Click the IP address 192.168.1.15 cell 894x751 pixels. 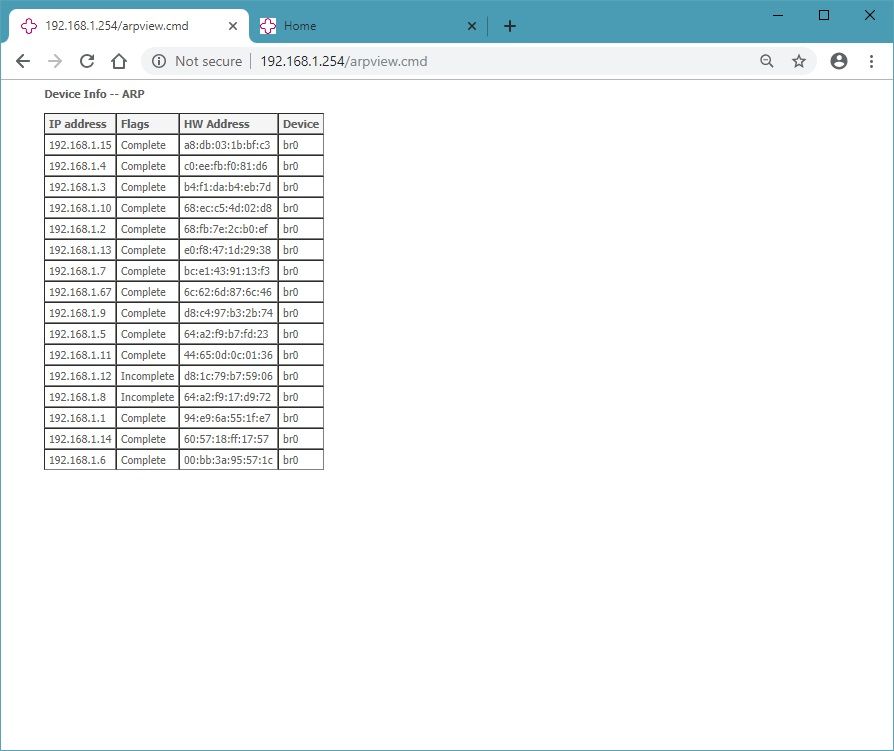pos(80,145)
